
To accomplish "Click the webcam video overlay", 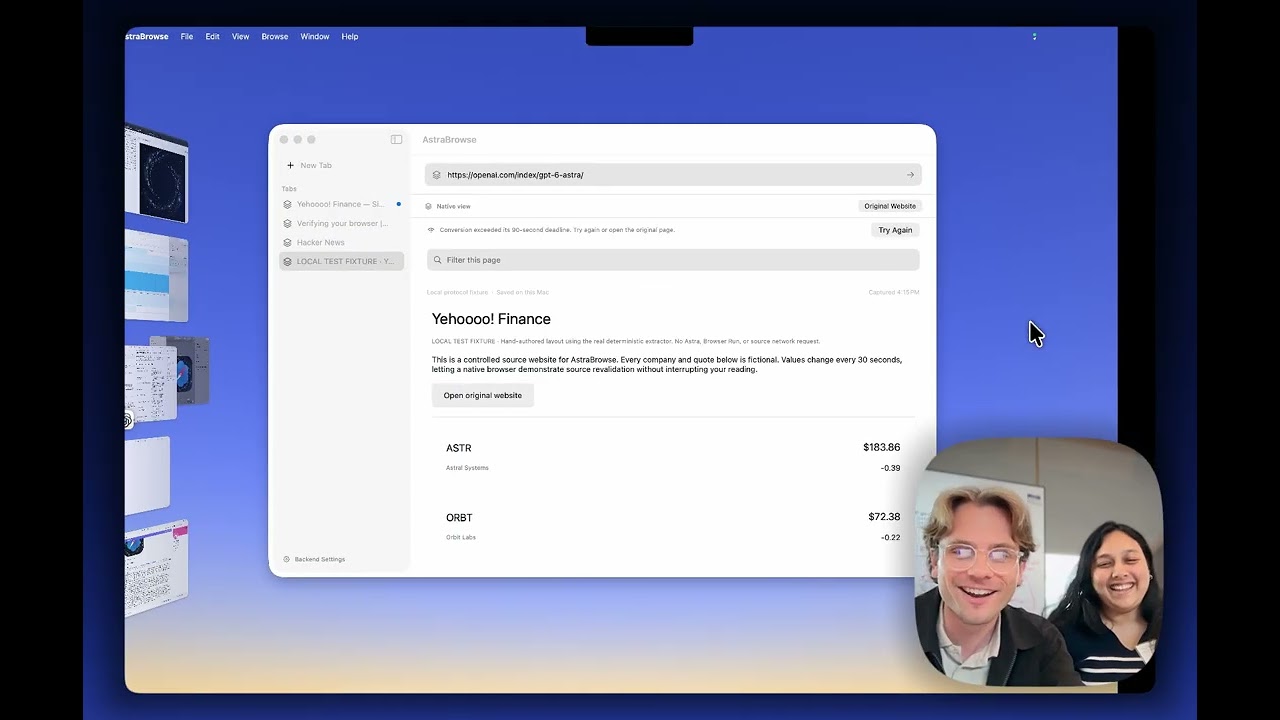I will click(x=1038, y=562).
